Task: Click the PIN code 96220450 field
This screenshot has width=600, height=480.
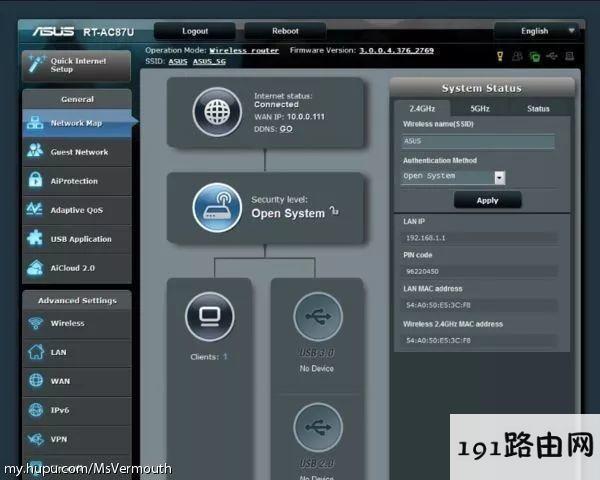Action: click(x=479, y=271)
